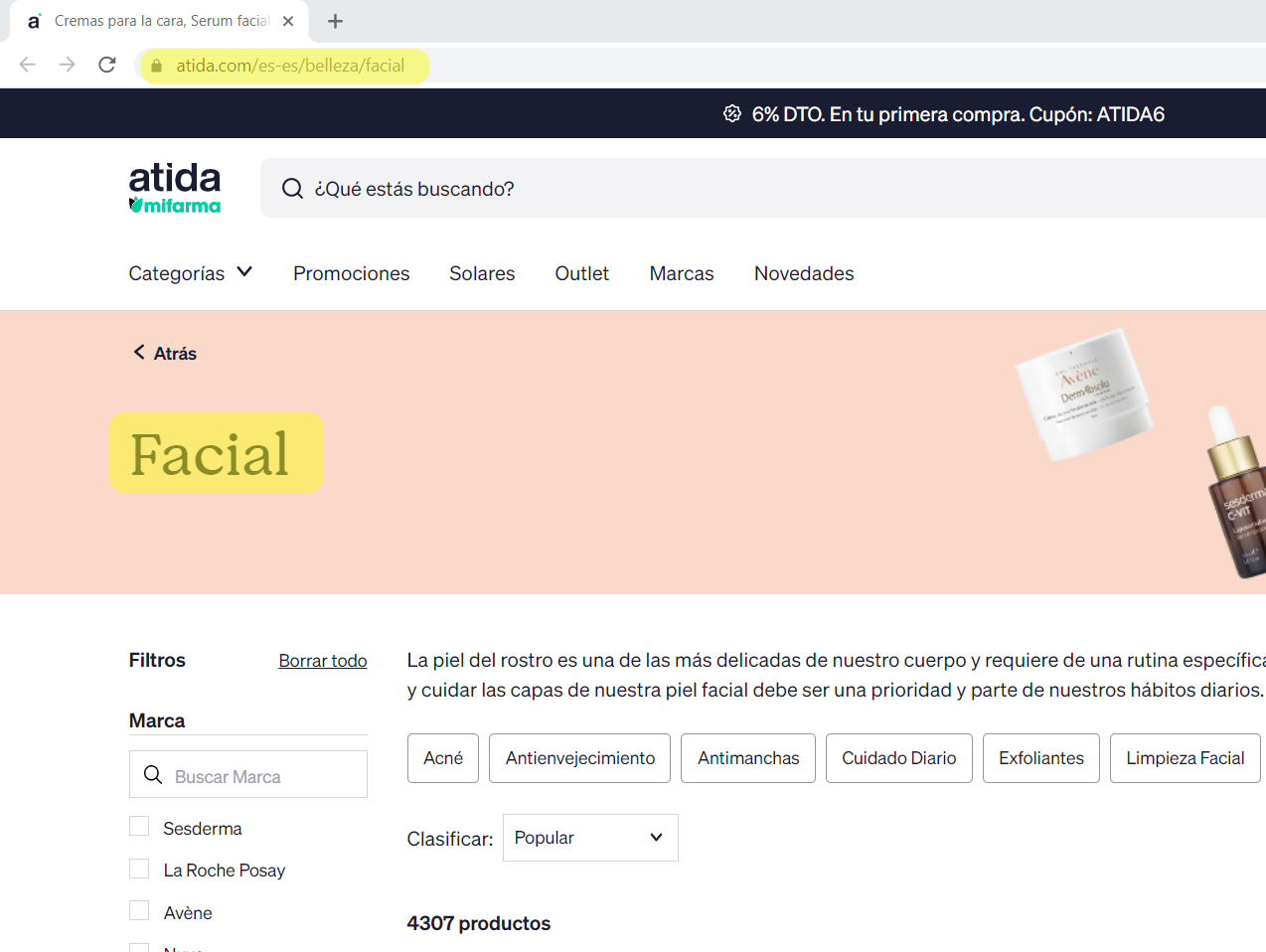Go back using the Atrás link

[x=165, y=353]
